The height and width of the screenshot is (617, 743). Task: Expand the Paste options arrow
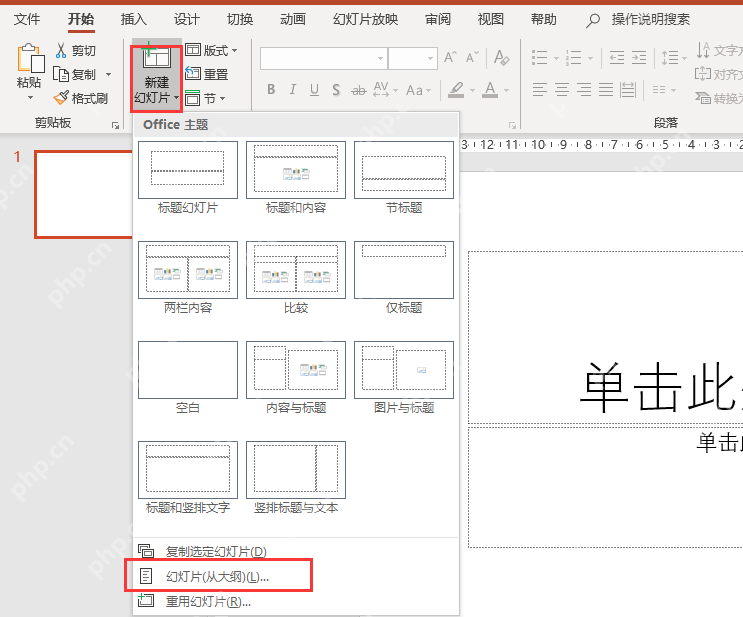pyautogui.click(x=30, y=98)
